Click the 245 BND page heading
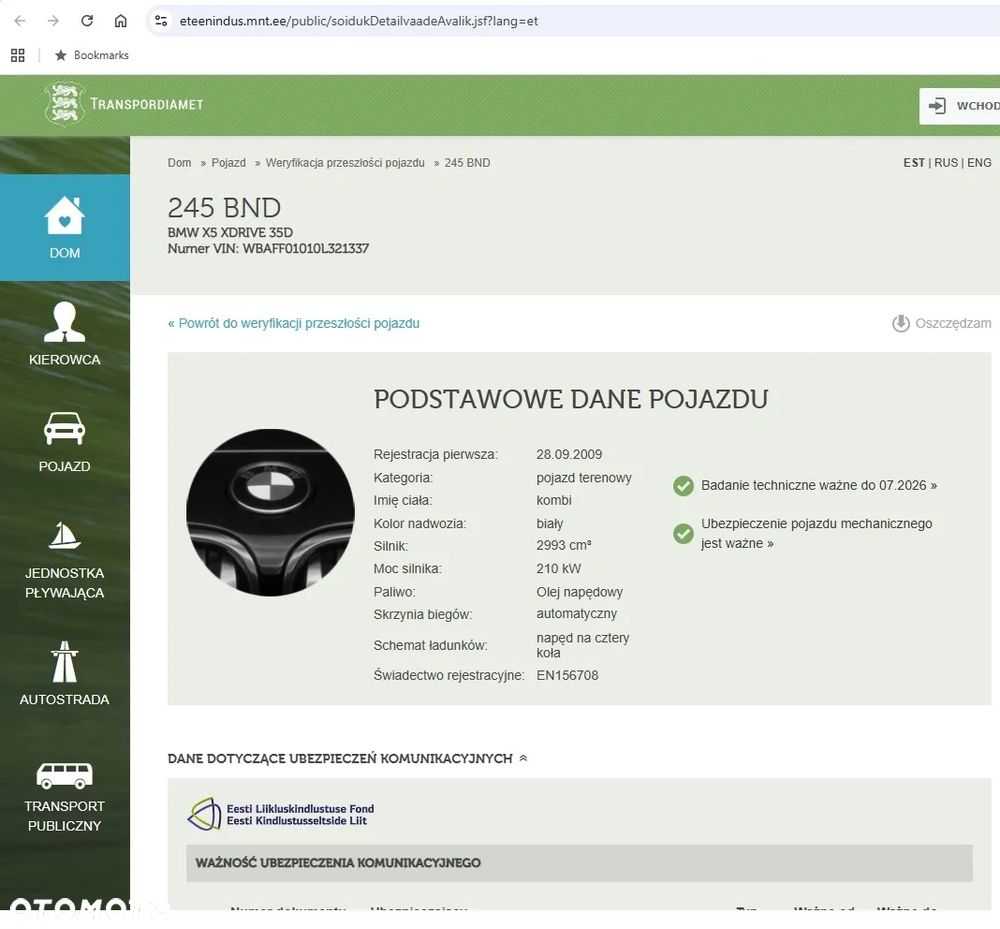The height and width of the screenshot is (929, 1000). tap(224, 208)
